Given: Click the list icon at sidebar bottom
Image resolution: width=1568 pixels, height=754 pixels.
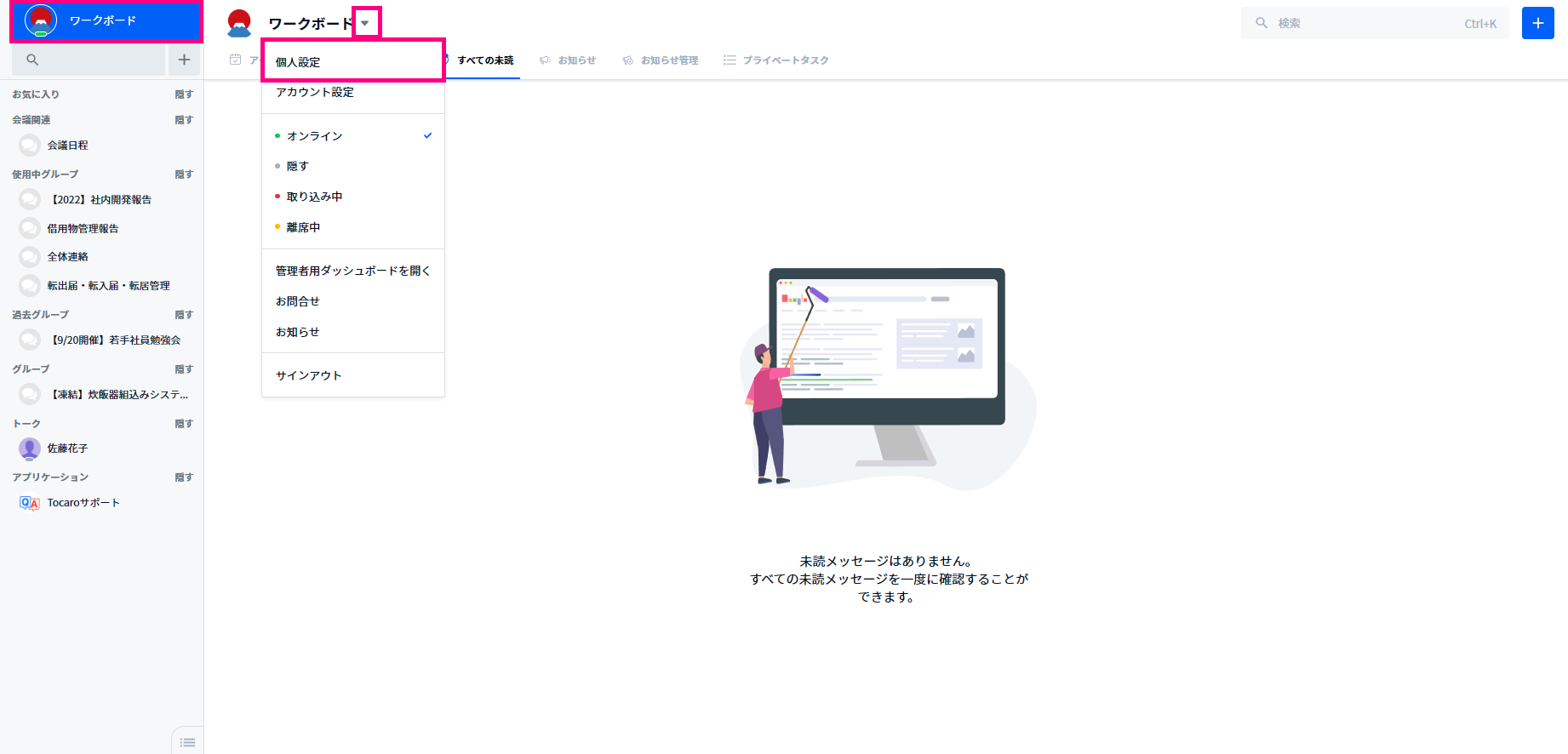Looking at the screenshot, I should click(188, 742).
